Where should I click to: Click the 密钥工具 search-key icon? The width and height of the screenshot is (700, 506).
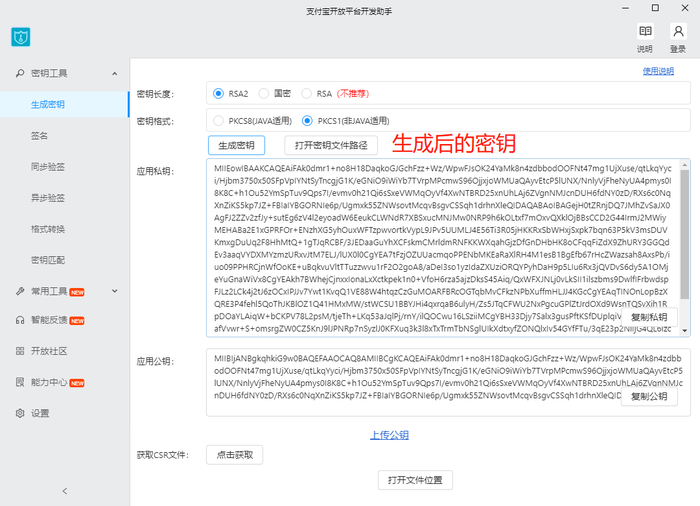[20, 73]
